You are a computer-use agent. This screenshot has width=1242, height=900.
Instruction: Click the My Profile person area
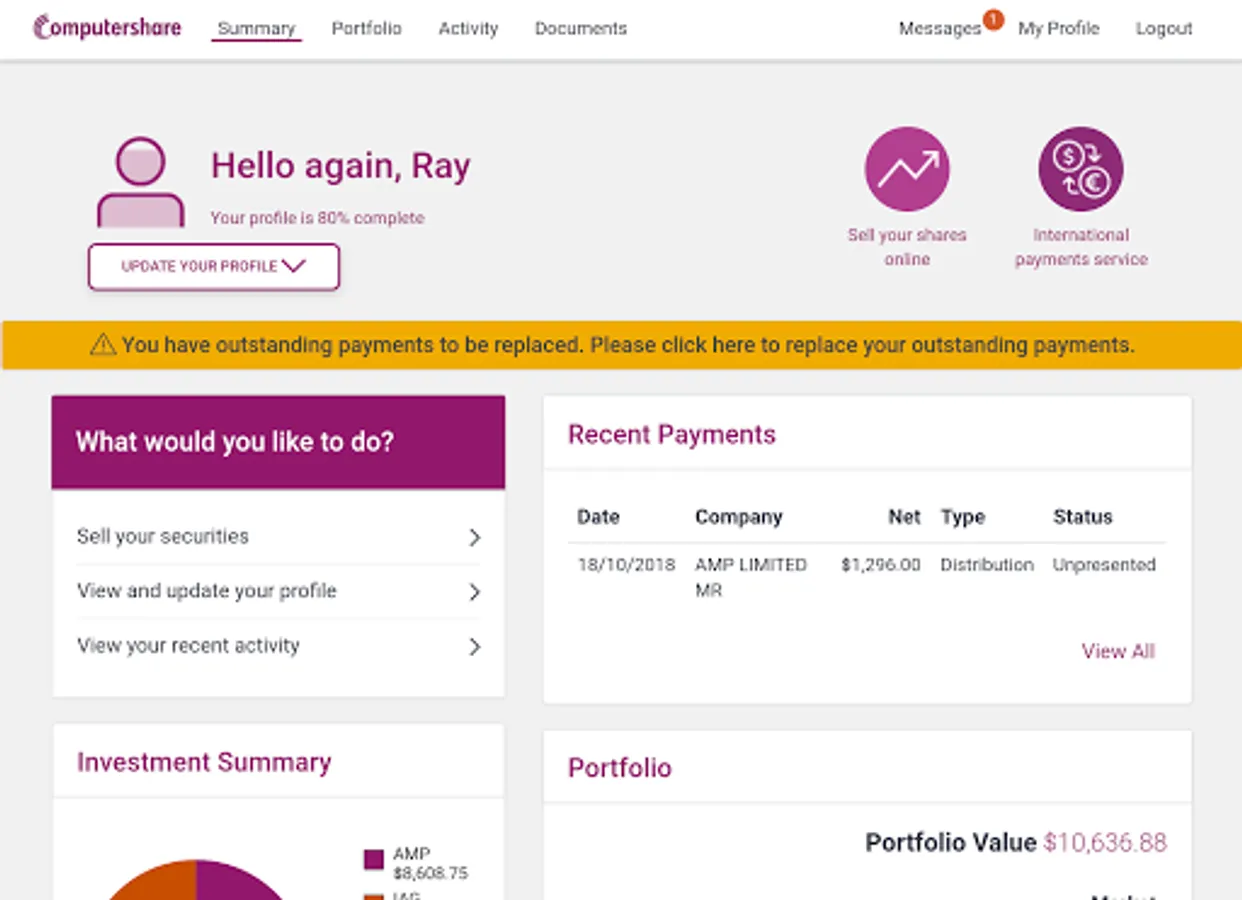coord(1057,28)
